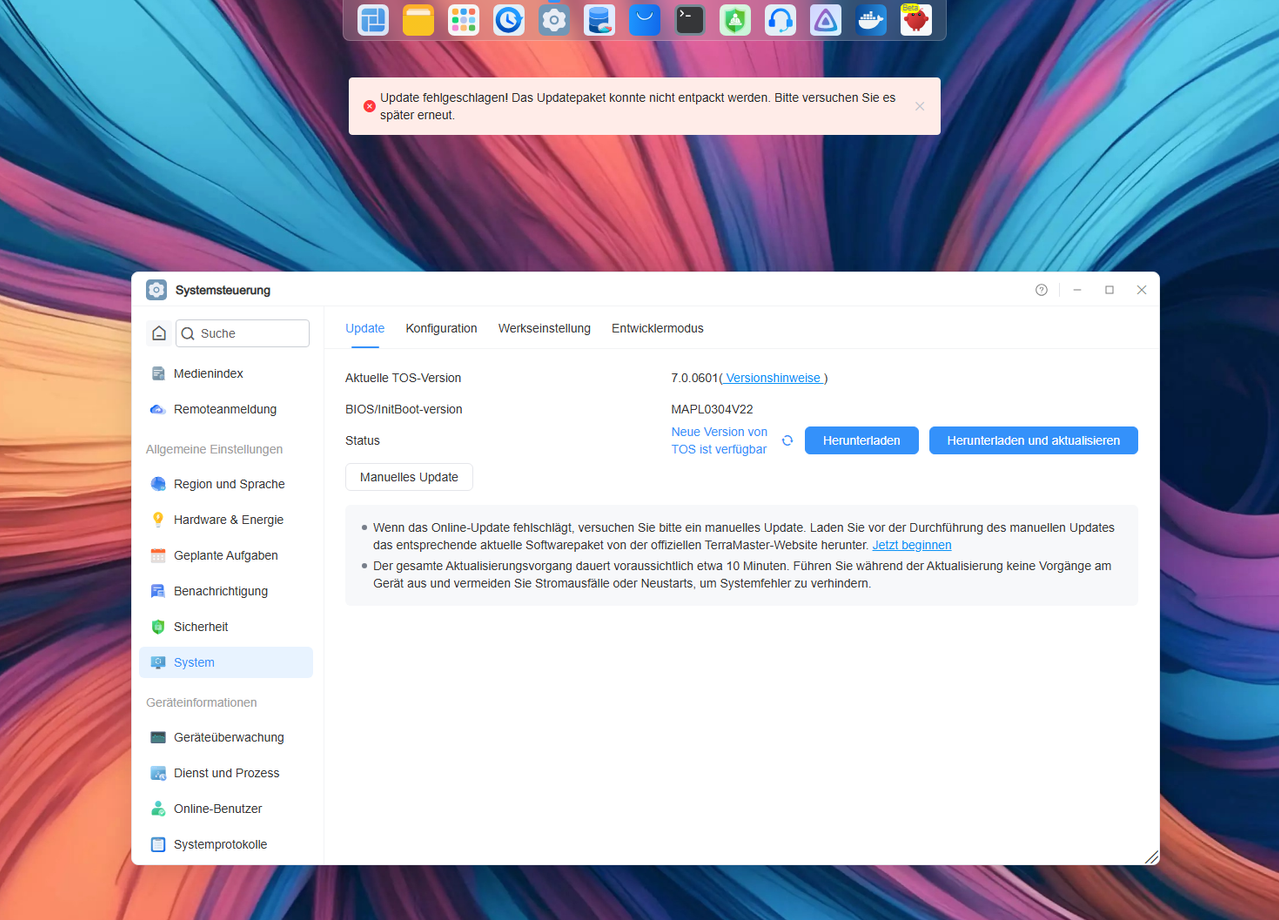Click the Systemsteuerung title bar gear icon
The width and height of the screenshot is (1279, 920).
pyautogui.click(x=157, y=290)
